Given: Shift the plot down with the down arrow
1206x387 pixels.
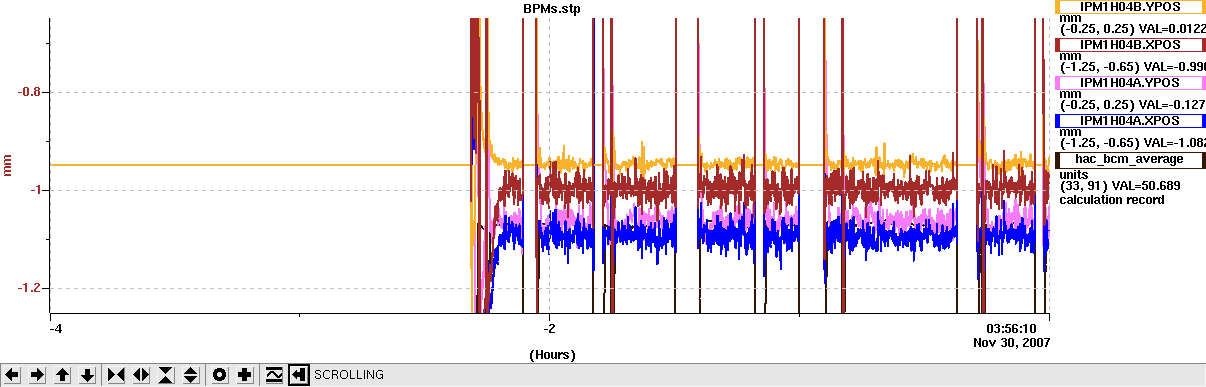Looking at the screenshot, I should click(88, 375).
